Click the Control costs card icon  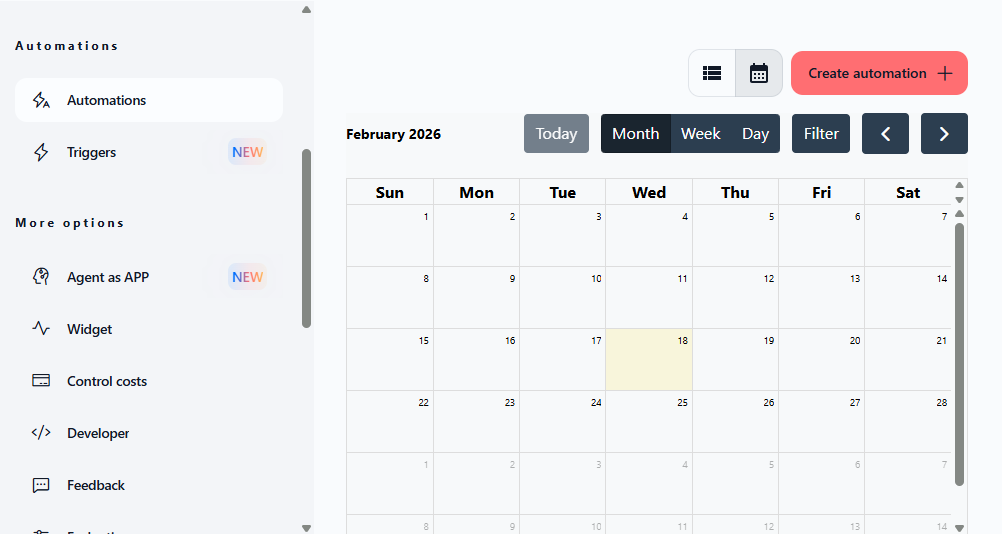41,381
